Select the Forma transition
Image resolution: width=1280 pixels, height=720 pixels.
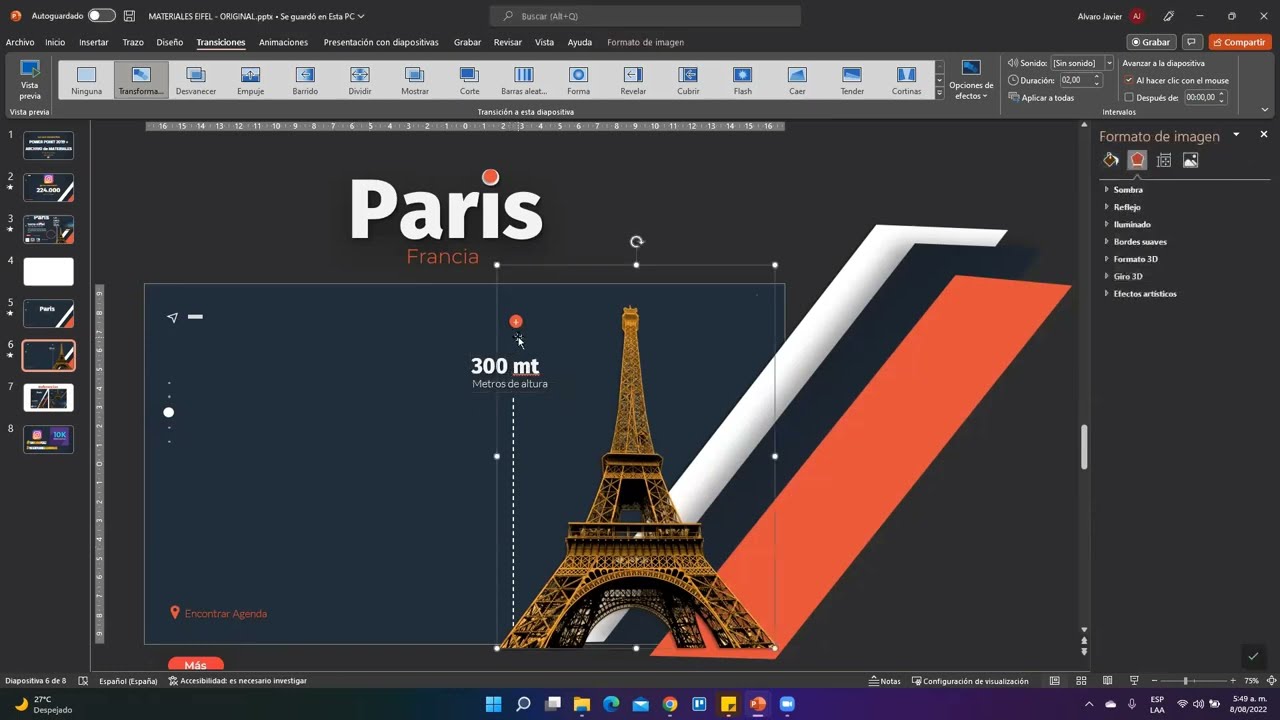[578, 80]
